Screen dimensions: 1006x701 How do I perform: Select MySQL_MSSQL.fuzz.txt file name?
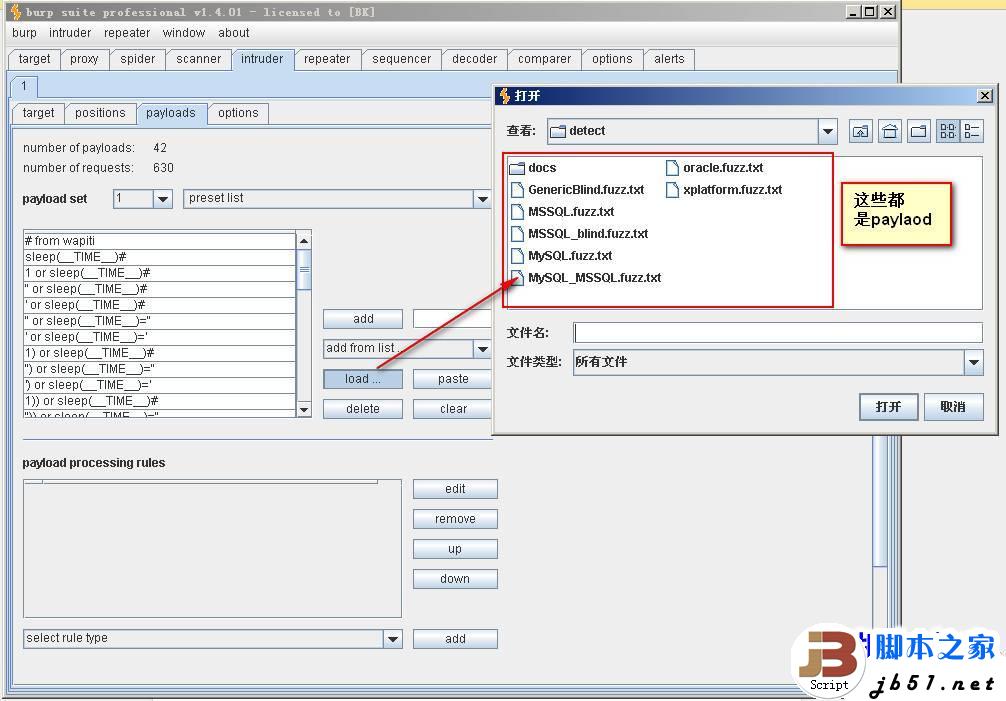pos(595,278)
